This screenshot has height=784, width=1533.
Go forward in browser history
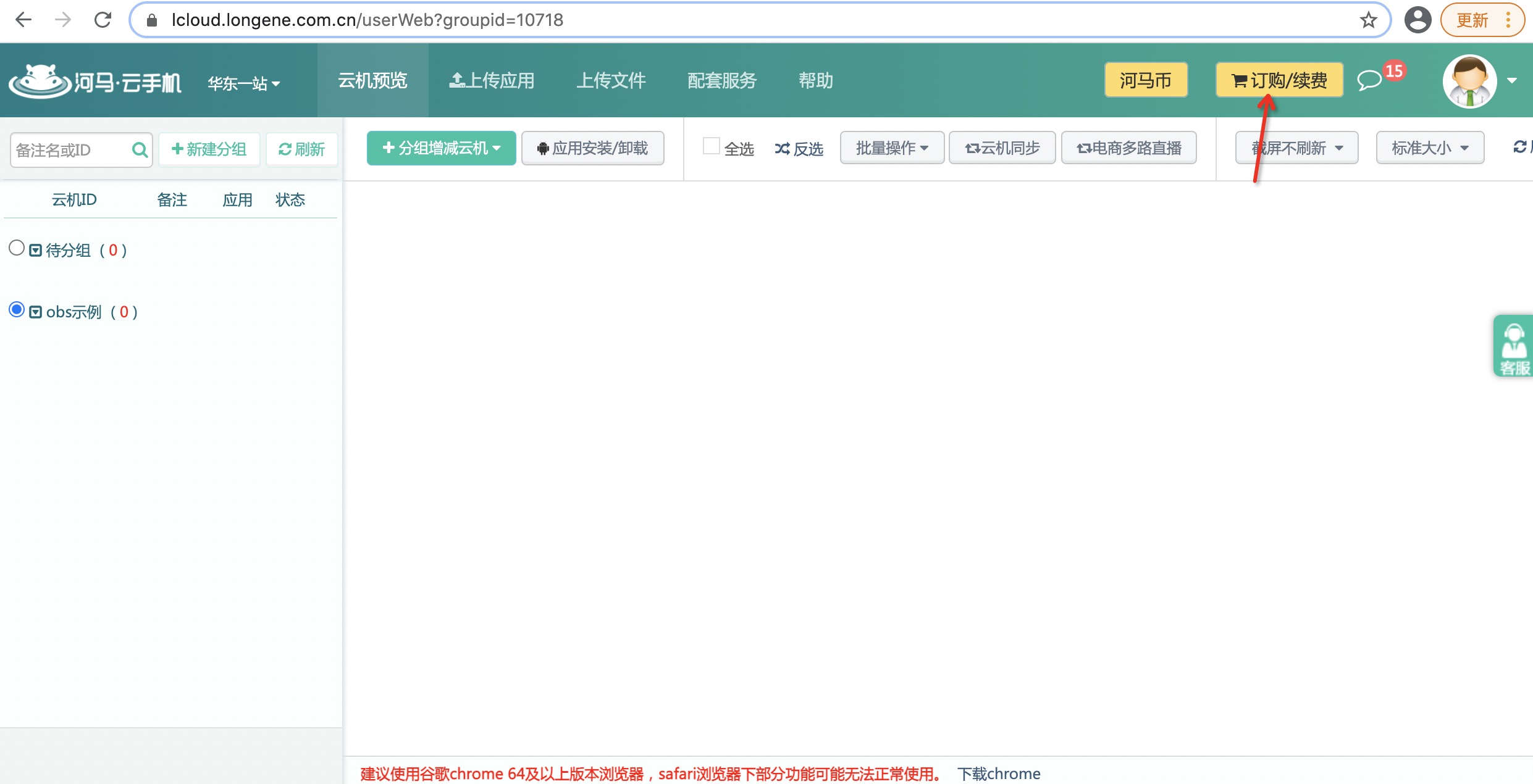coord(62,20)
